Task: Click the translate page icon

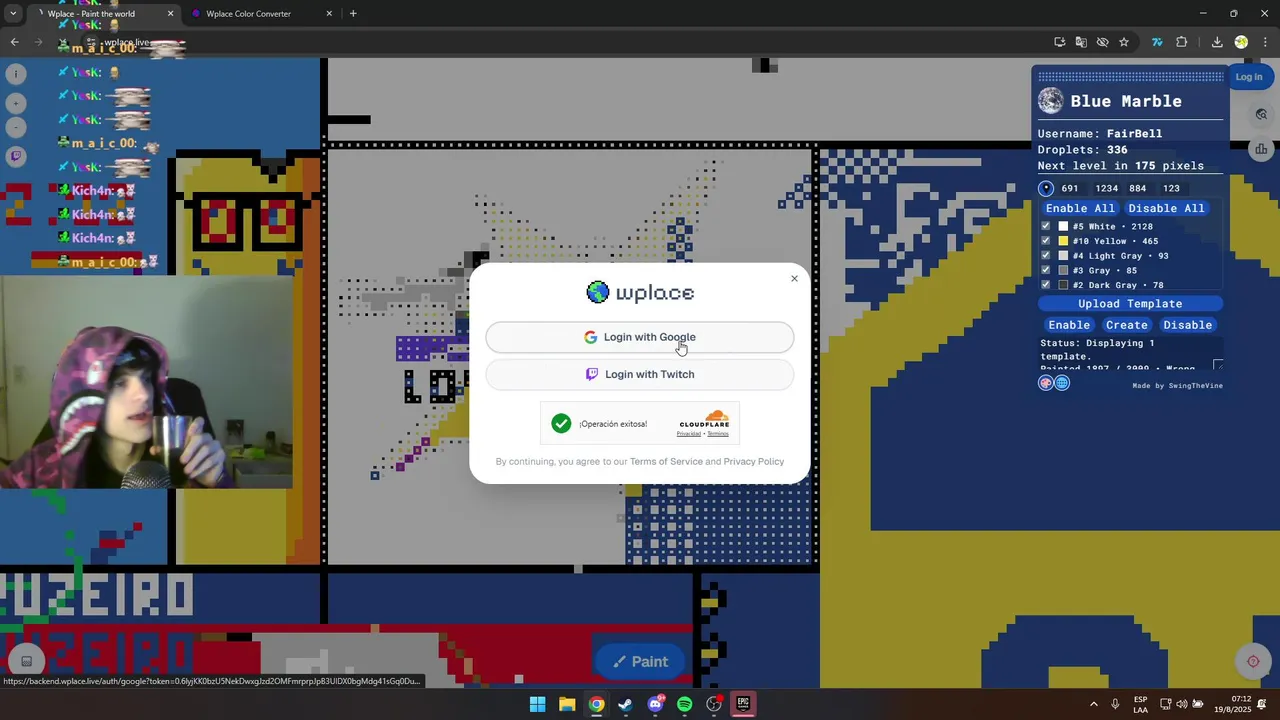Action: [1081, 42]
